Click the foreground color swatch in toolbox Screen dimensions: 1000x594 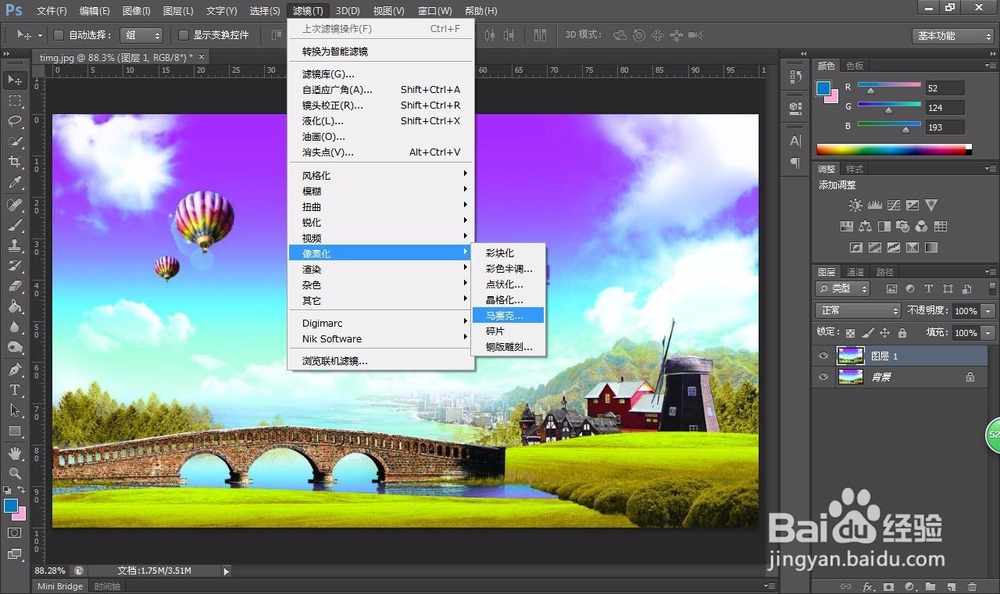[11, 506]
